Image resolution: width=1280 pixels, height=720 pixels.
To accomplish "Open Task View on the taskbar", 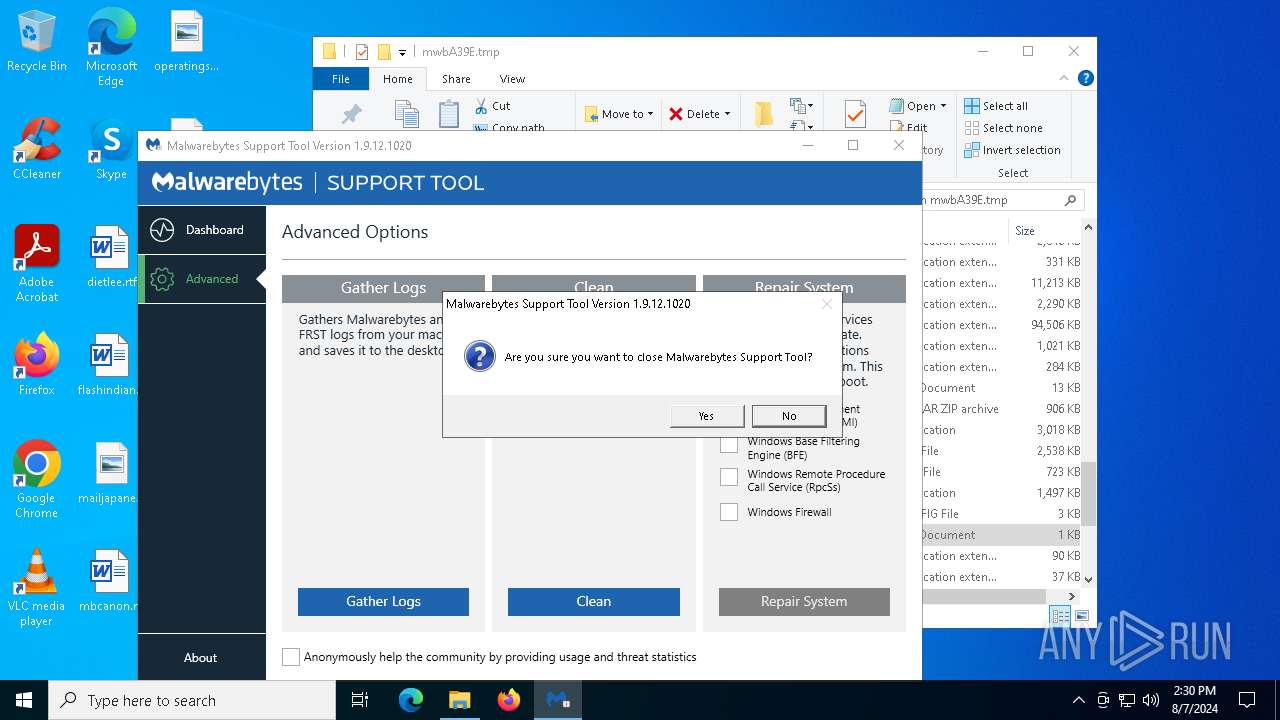I will coord(361,700).
